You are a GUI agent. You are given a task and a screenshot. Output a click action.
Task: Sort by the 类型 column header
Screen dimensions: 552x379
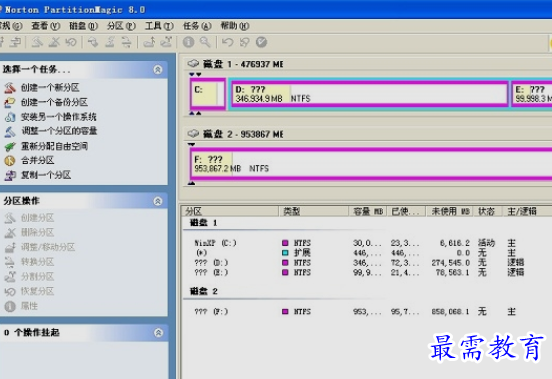[x=314, y=211]
